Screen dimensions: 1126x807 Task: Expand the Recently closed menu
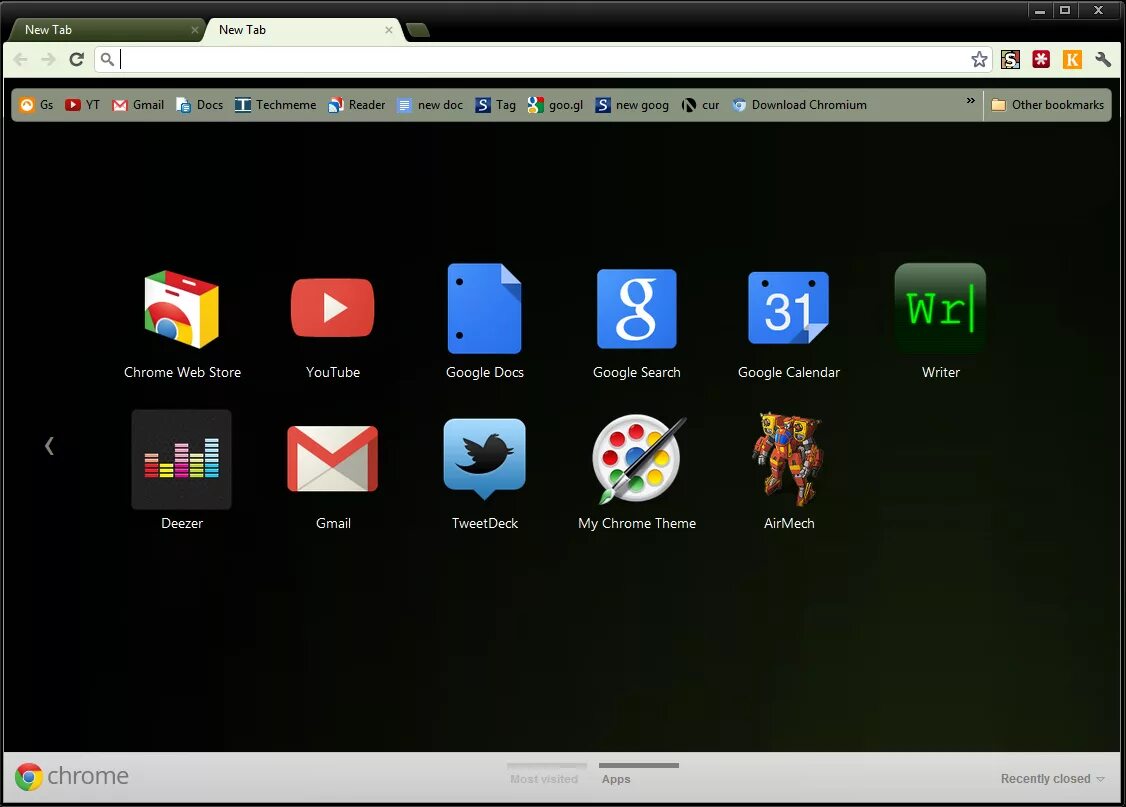pyautogui.click(x=1053, y=779)
